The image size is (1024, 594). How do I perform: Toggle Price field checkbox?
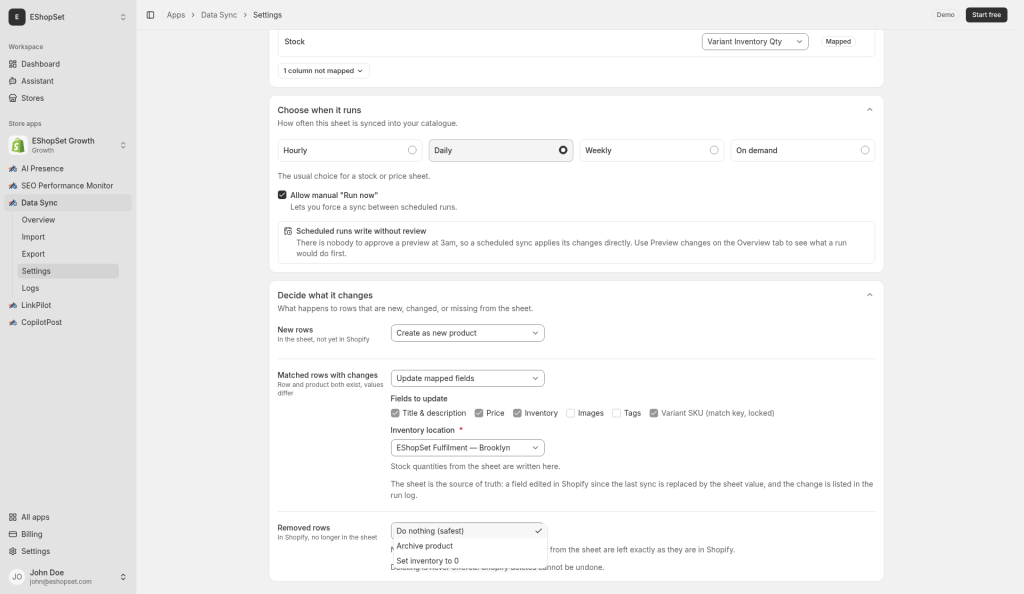point(479,413)
